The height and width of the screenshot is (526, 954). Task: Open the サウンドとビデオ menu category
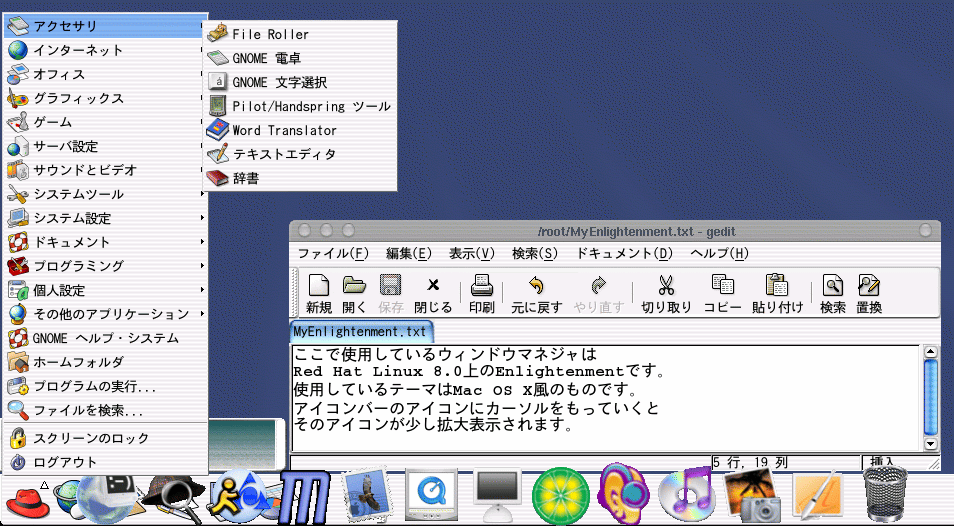[105, 170]
